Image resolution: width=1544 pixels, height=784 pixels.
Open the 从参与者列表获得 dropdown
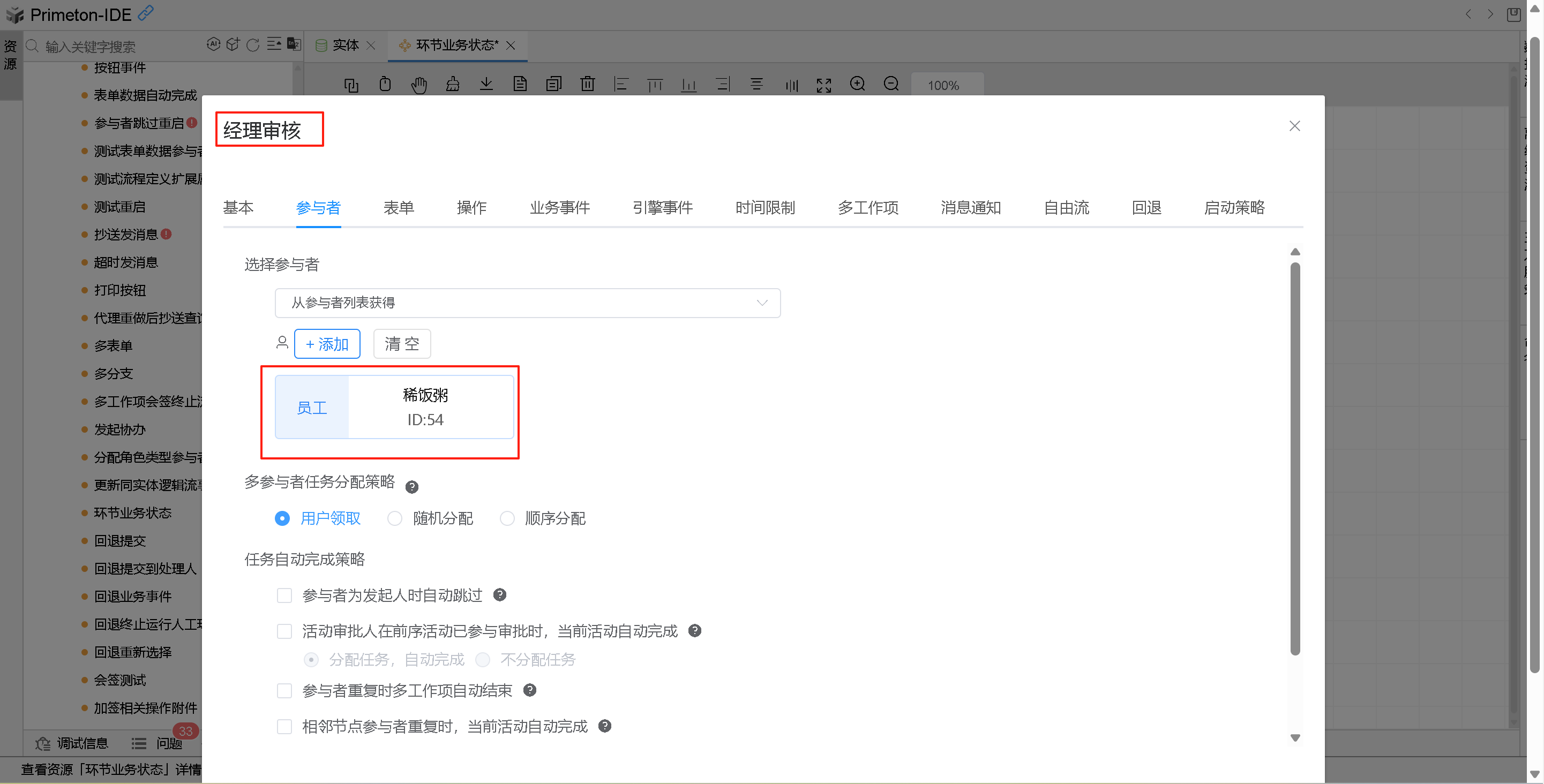point(527,303)
